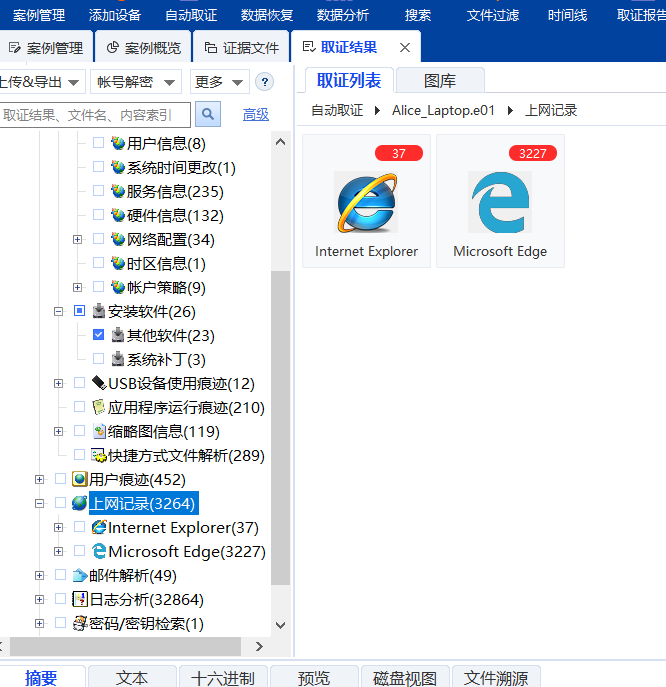
Task: Expand the Internet Explorer(37) node
Action: tap(58, 528)
